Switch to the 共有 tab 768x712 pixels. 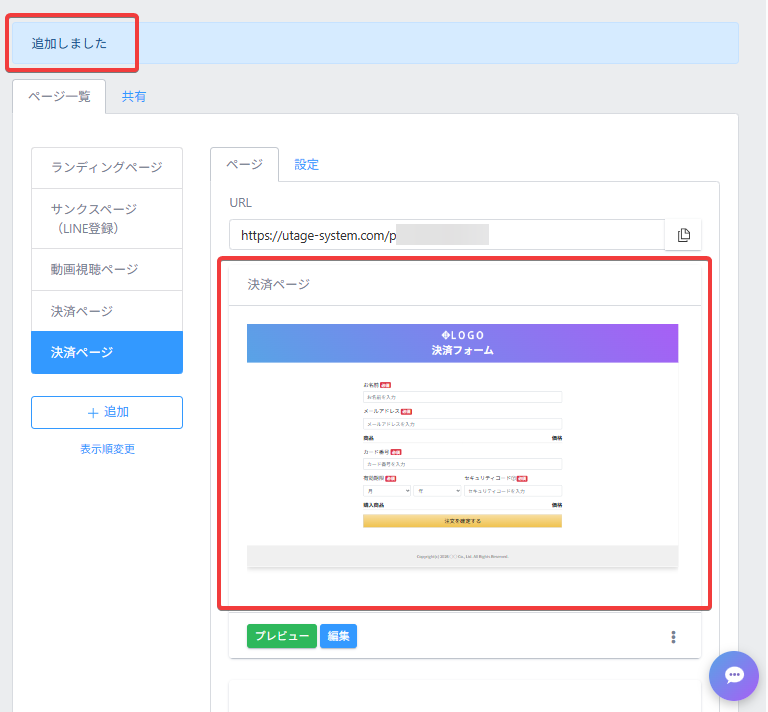(x=134, y=97)
